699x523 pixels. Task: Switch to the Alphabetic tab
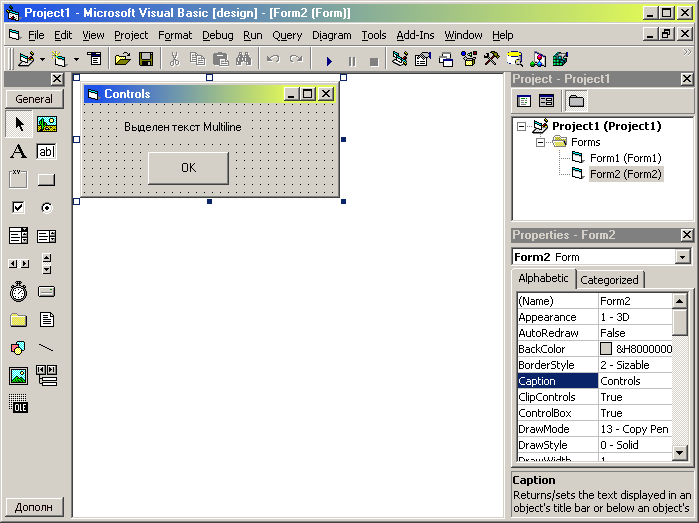pyautogui.click(x=543, y=278)
